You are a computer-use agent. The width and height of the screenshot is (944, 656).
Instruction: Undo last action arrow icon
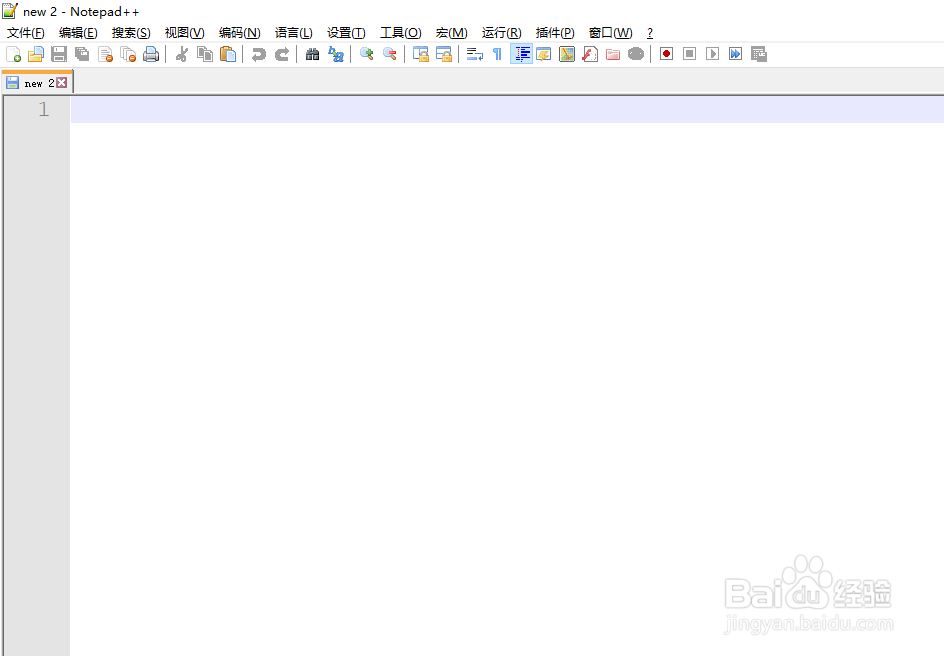tap(259, 54)
